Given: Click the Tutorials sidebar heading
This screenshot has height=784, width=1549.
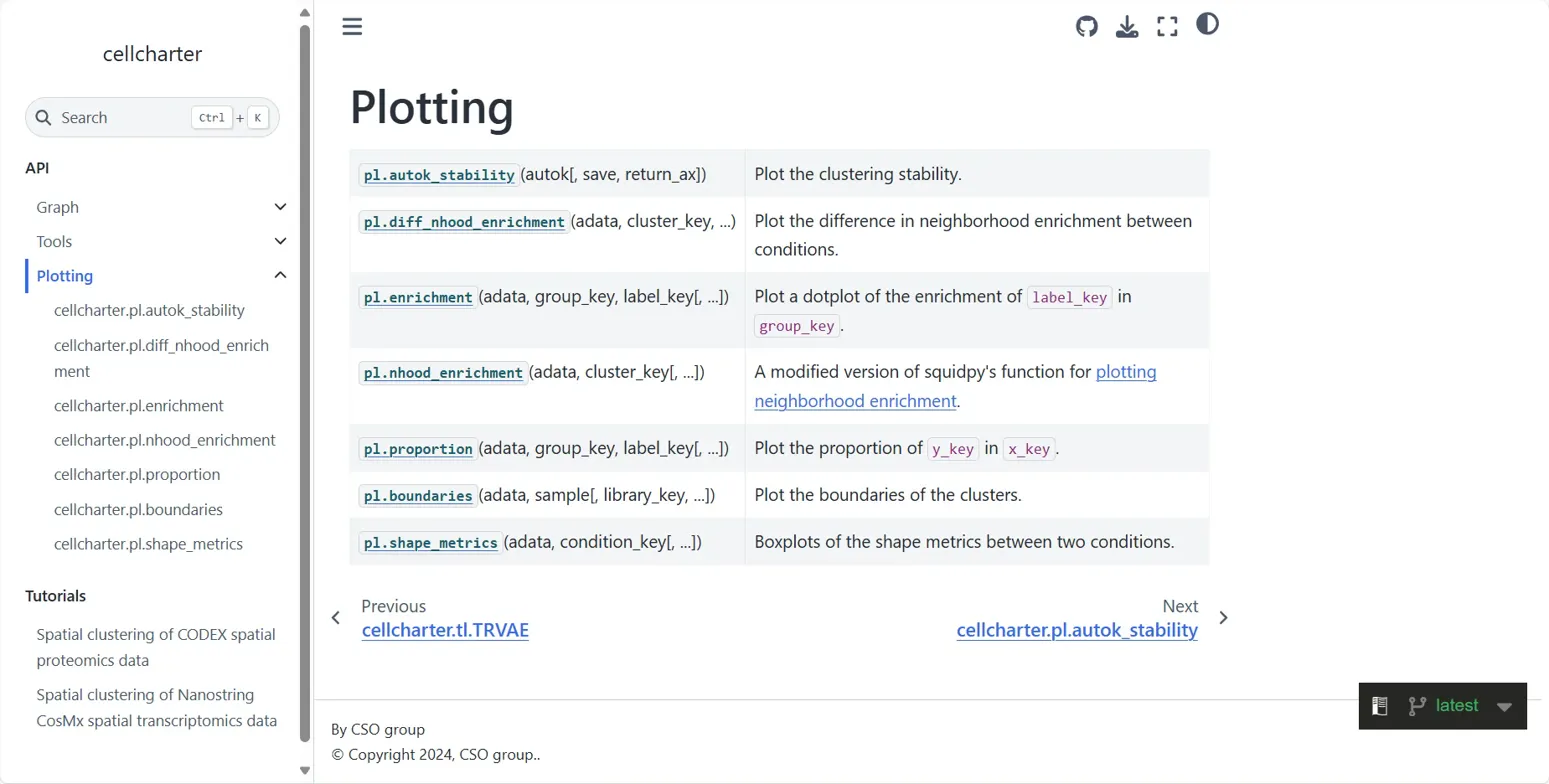Looking at the screenshot, I should (x=55, y=596).
